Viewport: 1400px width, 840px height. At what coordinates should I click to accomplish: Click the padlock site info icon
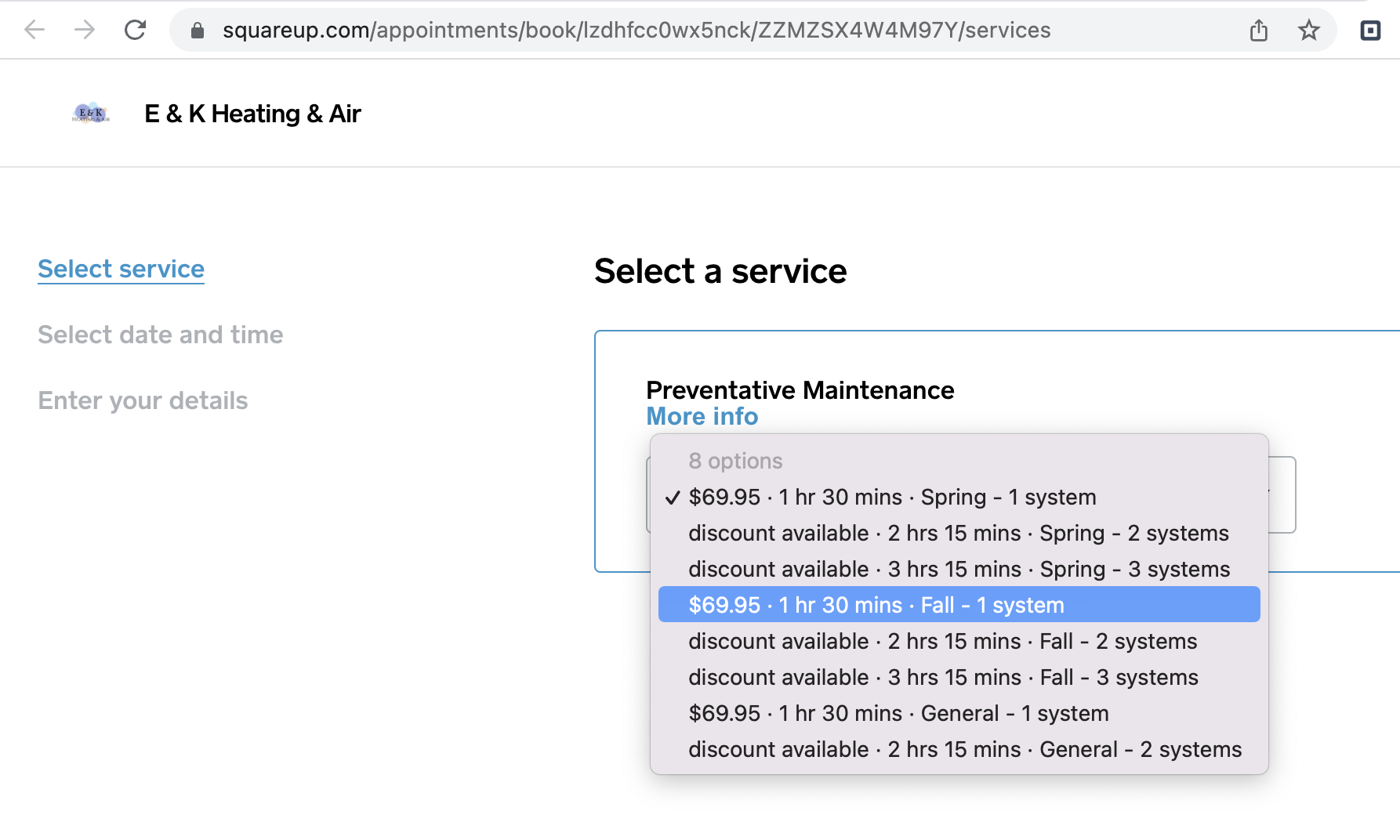[198, 31]
